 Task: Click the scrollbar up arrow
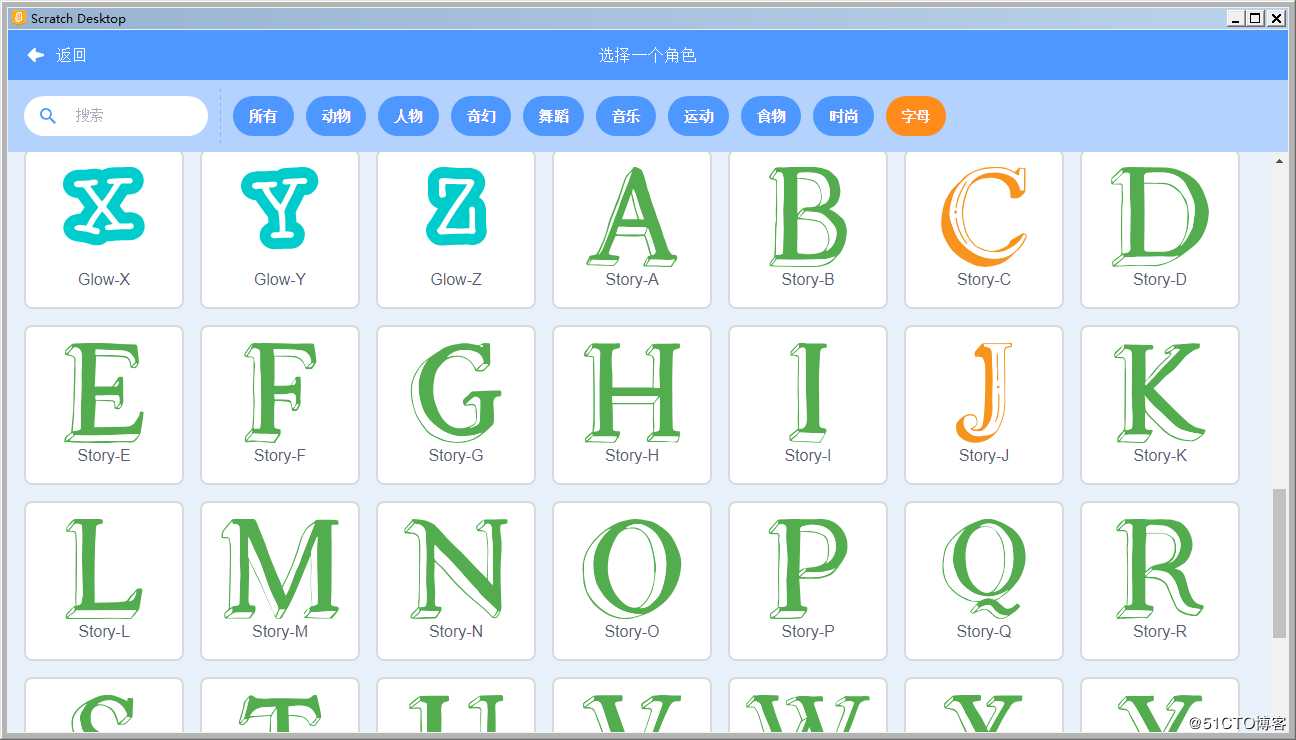pos(1279,160)
